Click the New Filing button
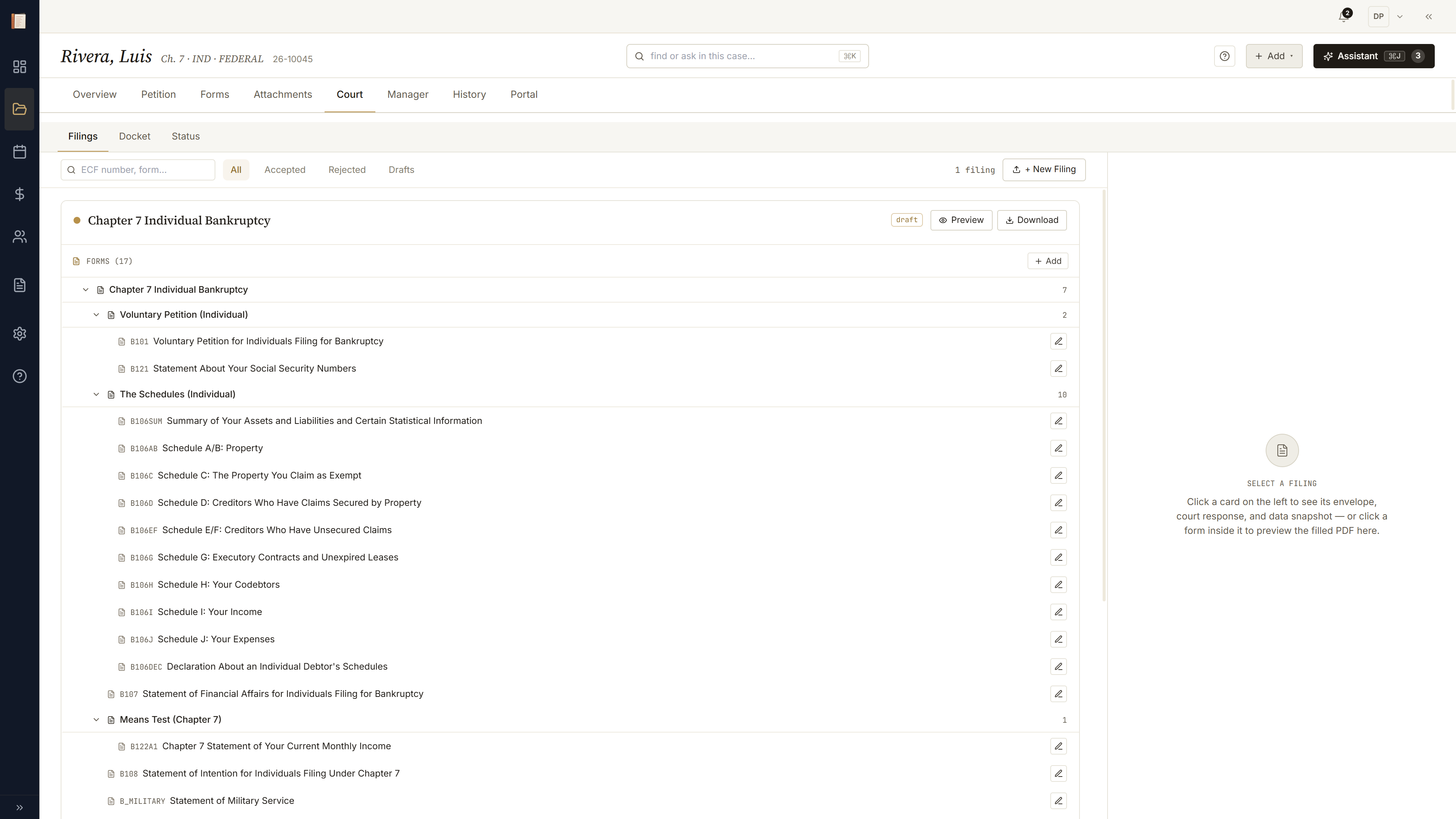Viewport: 1456px width, 819px height. coord(1043,169)
